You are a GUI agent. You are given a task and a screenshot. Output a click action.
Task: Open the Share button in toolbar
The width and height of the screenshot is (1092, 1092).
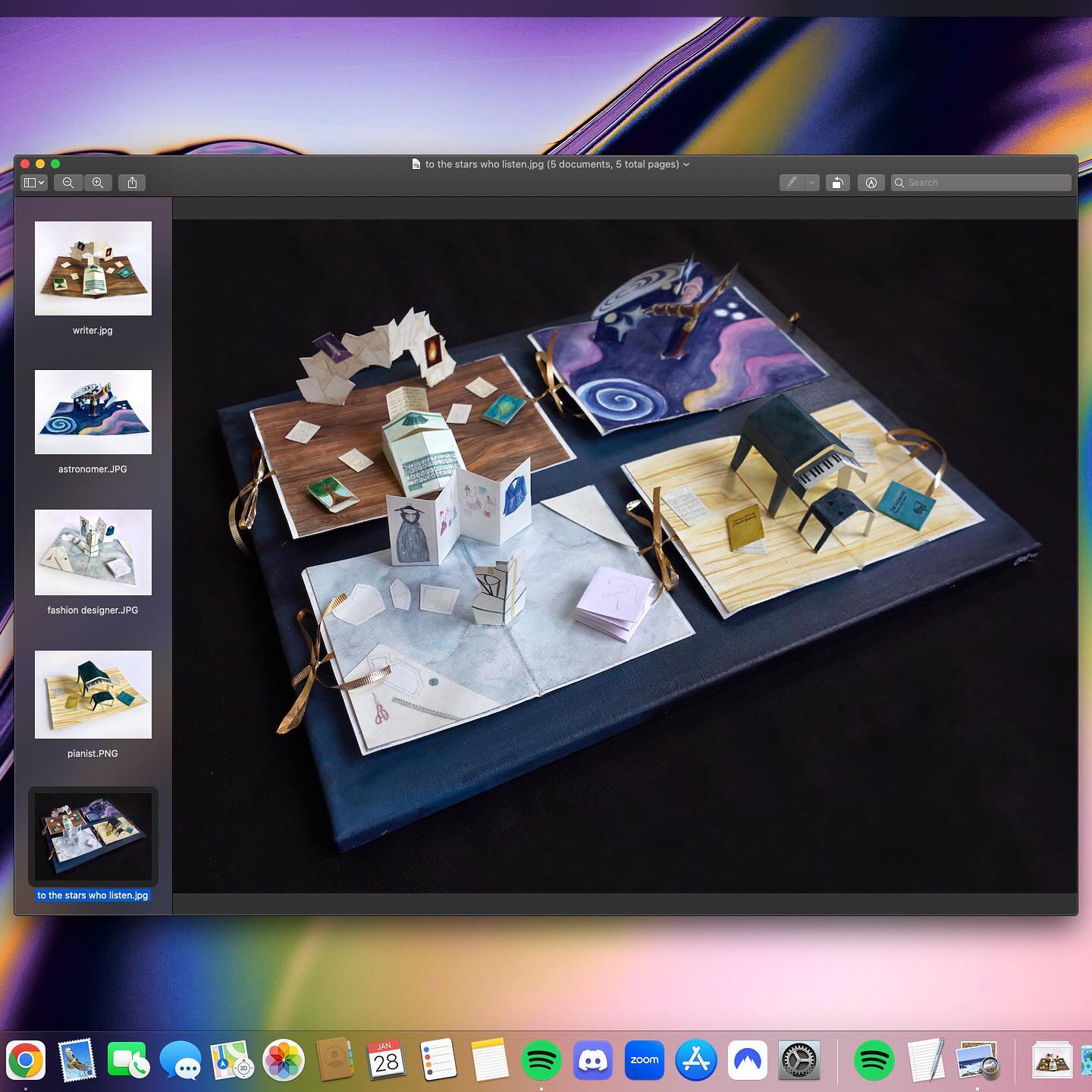pos(132,183)
